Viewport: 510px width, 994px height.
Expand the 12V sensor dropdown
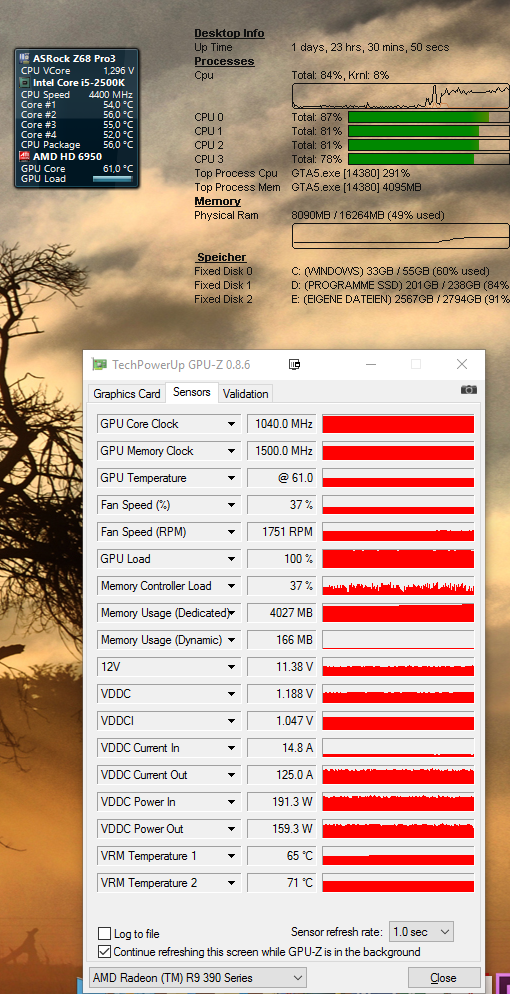(x=232, y=667)
